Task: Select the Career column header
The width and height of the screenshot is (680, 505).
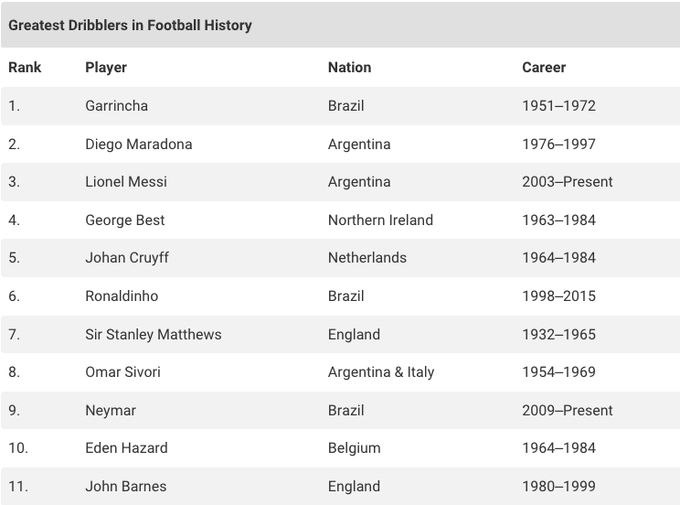Action: pyautogui.click(x=544, y=67)
